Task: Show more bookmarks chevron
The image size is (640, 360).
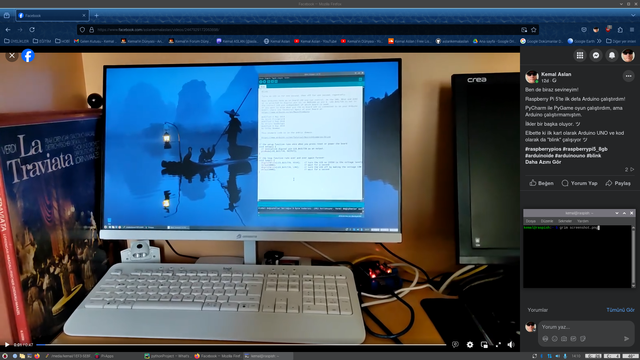Action: [x=599, y=41]
